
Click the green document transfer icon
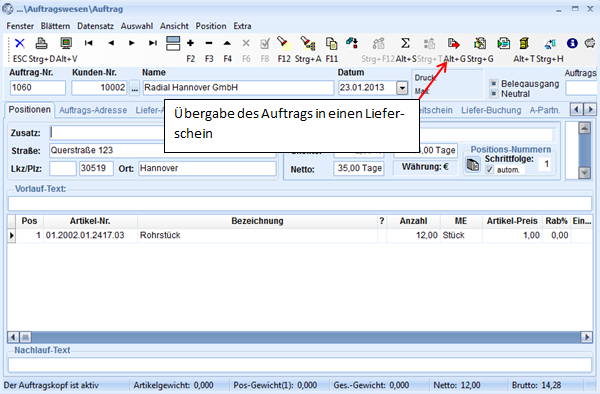(504, 43)
